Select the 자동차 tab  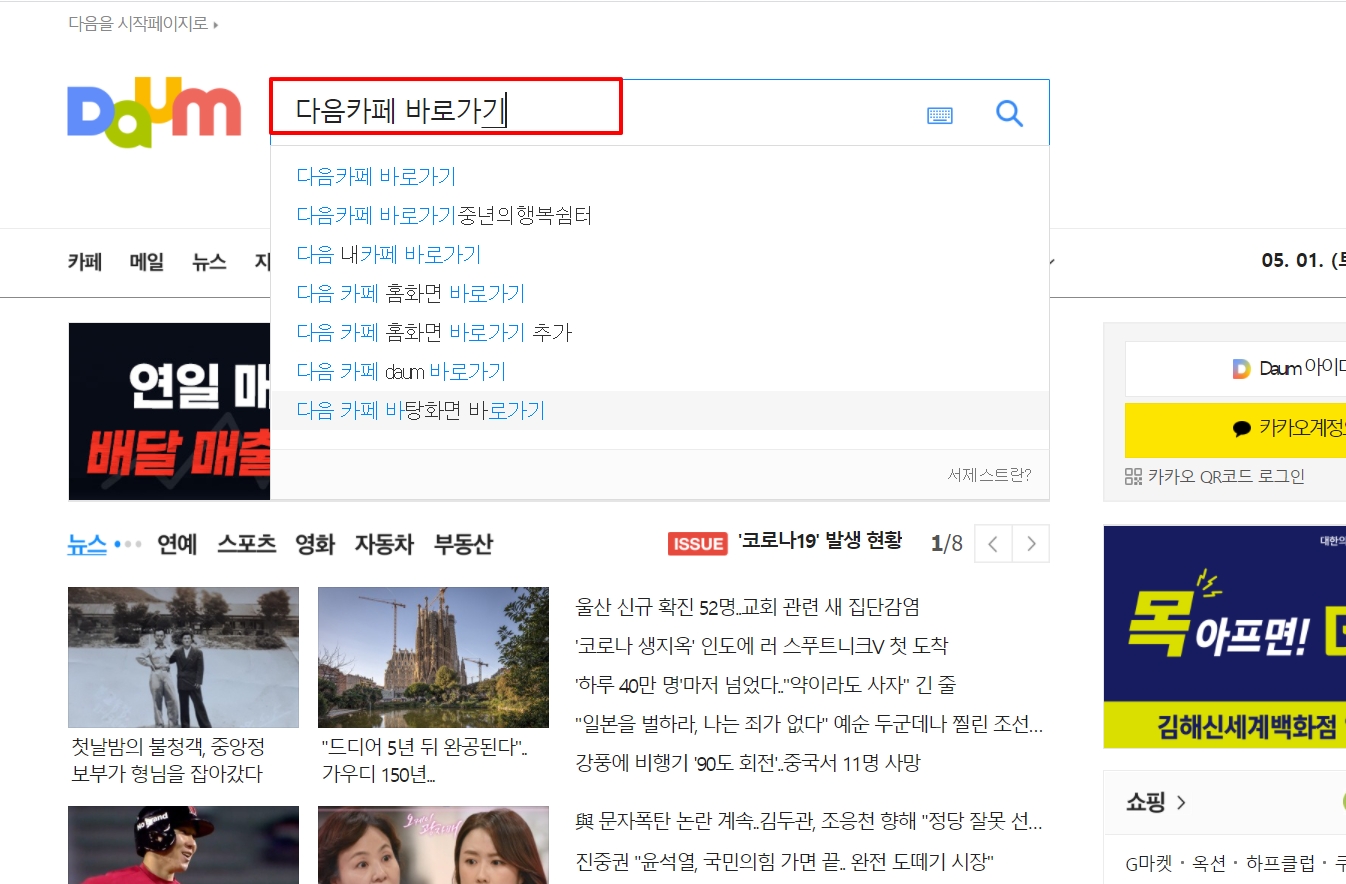384,544
